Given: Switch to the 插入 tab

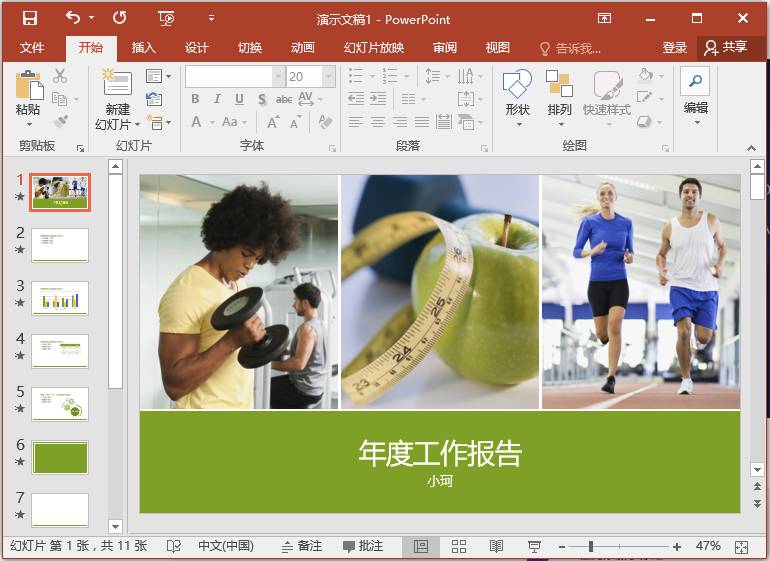Looking at the screenshot, I should (143, 48).
